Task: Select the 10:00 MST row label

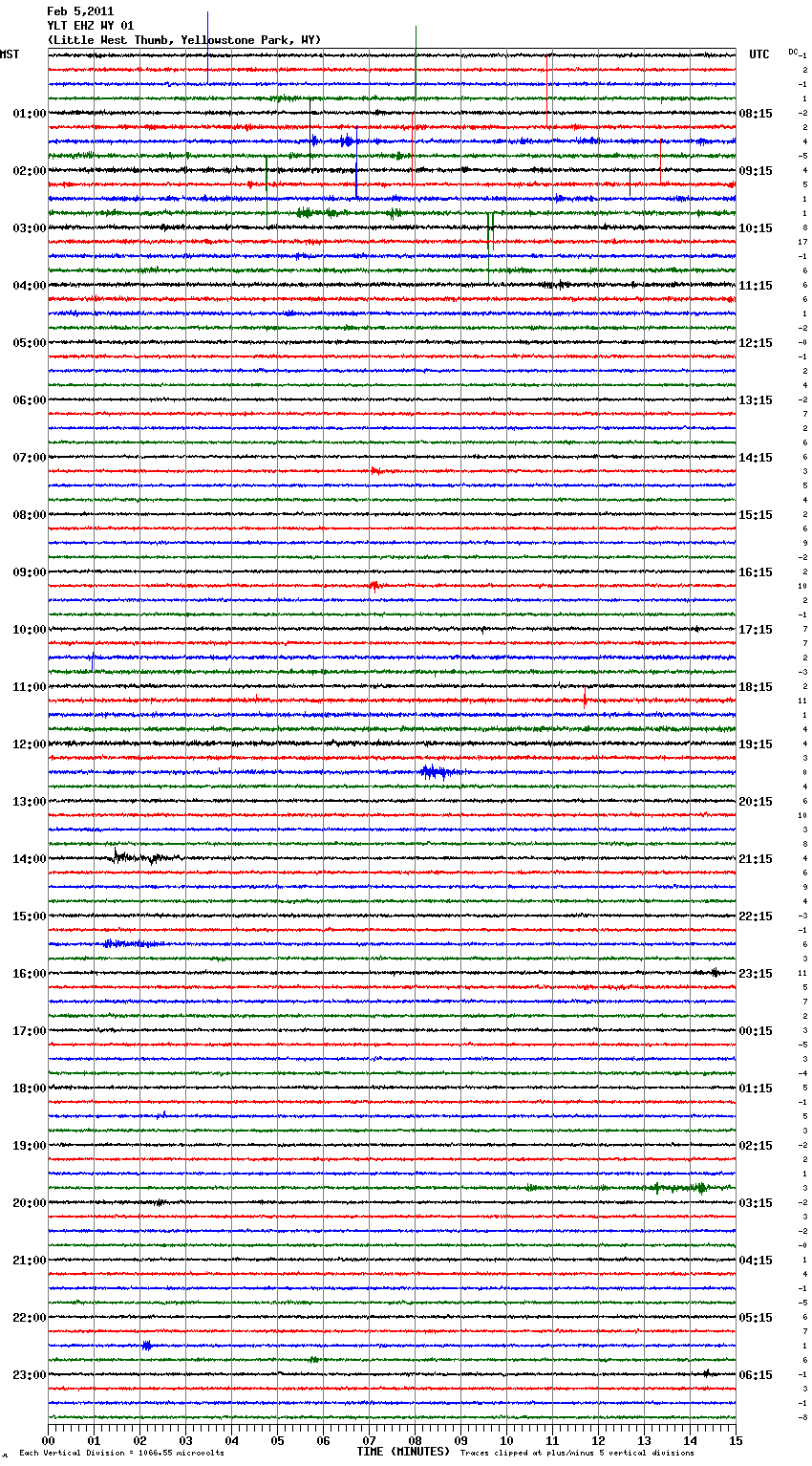Action: click(x=30, y=630)
